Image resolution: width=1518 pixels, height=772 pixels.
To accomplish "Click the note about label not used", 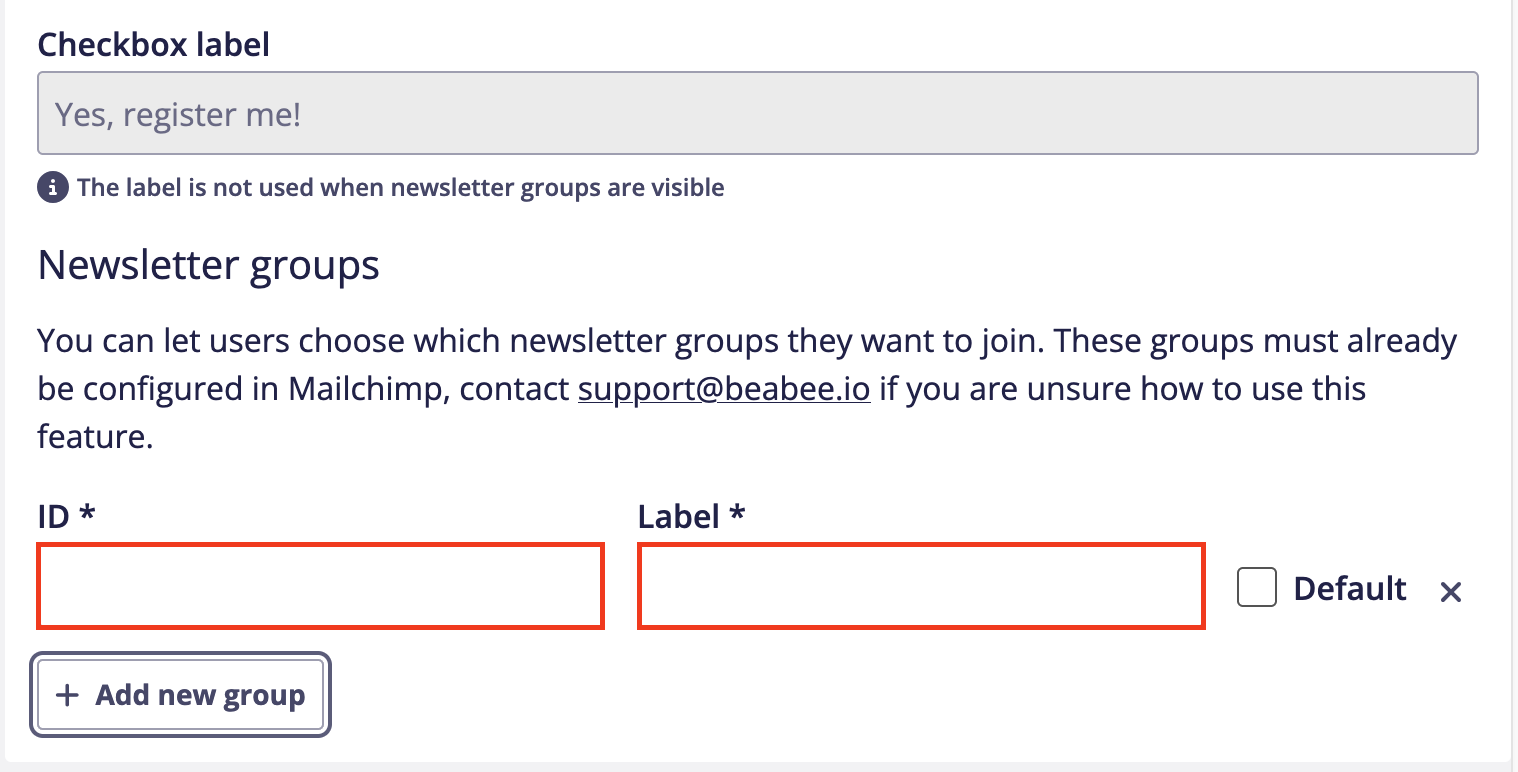I will 400,187.
